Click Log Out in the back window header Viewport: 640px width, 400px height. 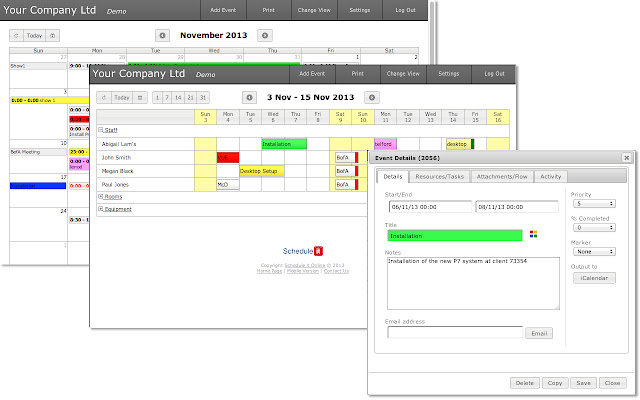tap(405, 10)
